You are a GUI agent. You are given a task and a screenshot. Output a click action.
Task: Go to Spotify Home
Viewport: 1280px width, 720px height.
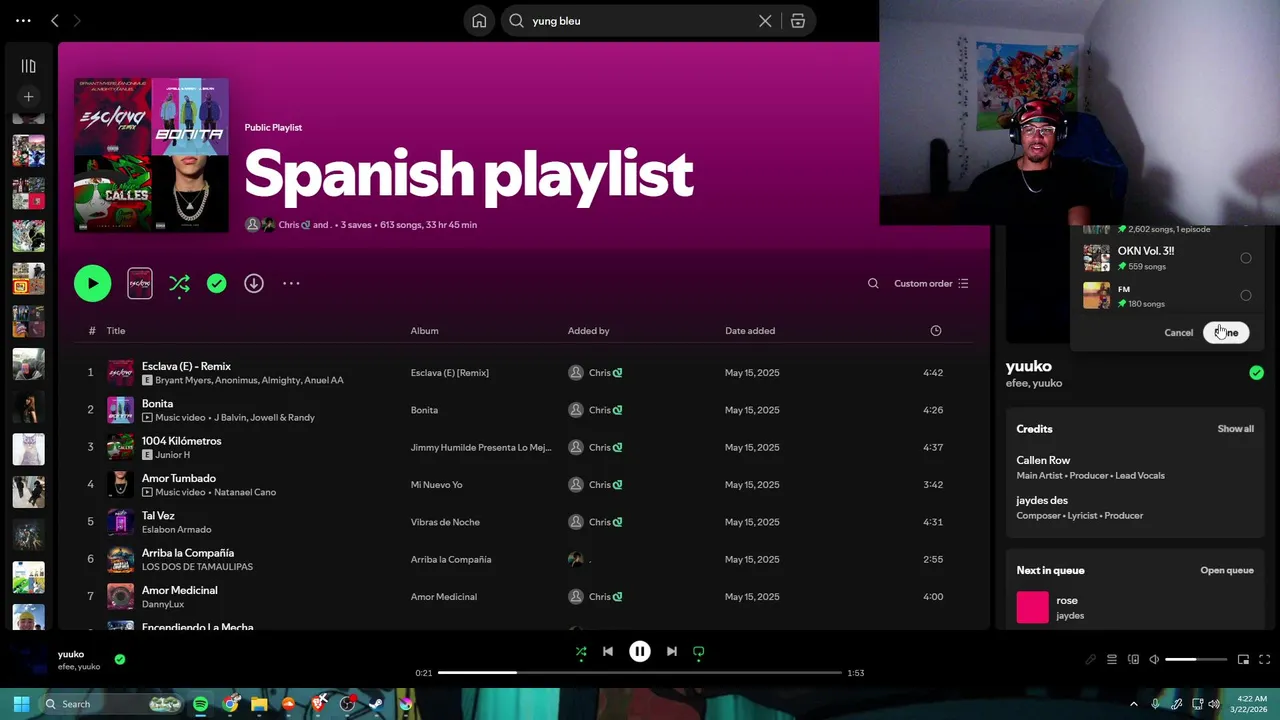479,21
